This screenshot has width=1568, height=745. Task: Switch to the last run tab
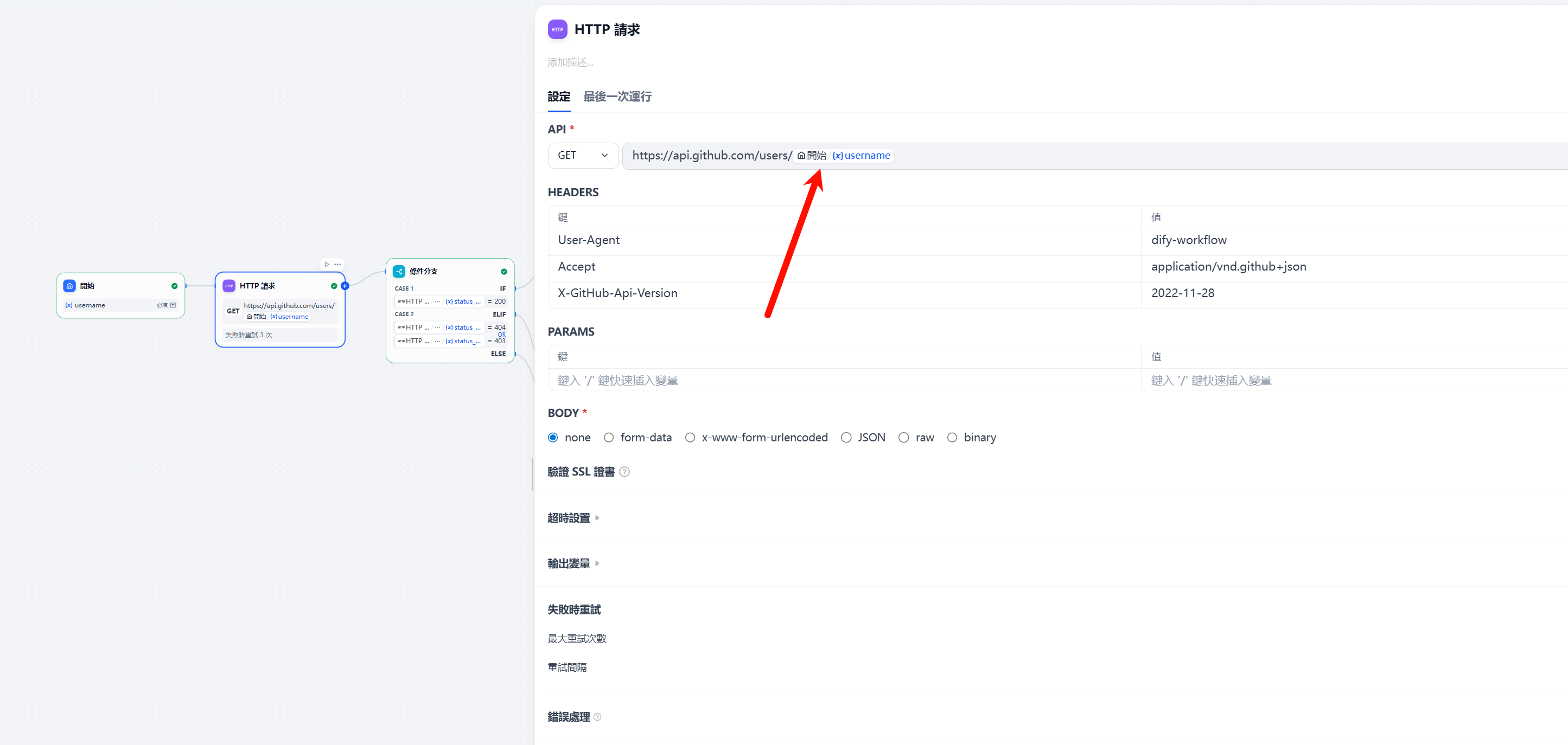click(x=616, y=97)
